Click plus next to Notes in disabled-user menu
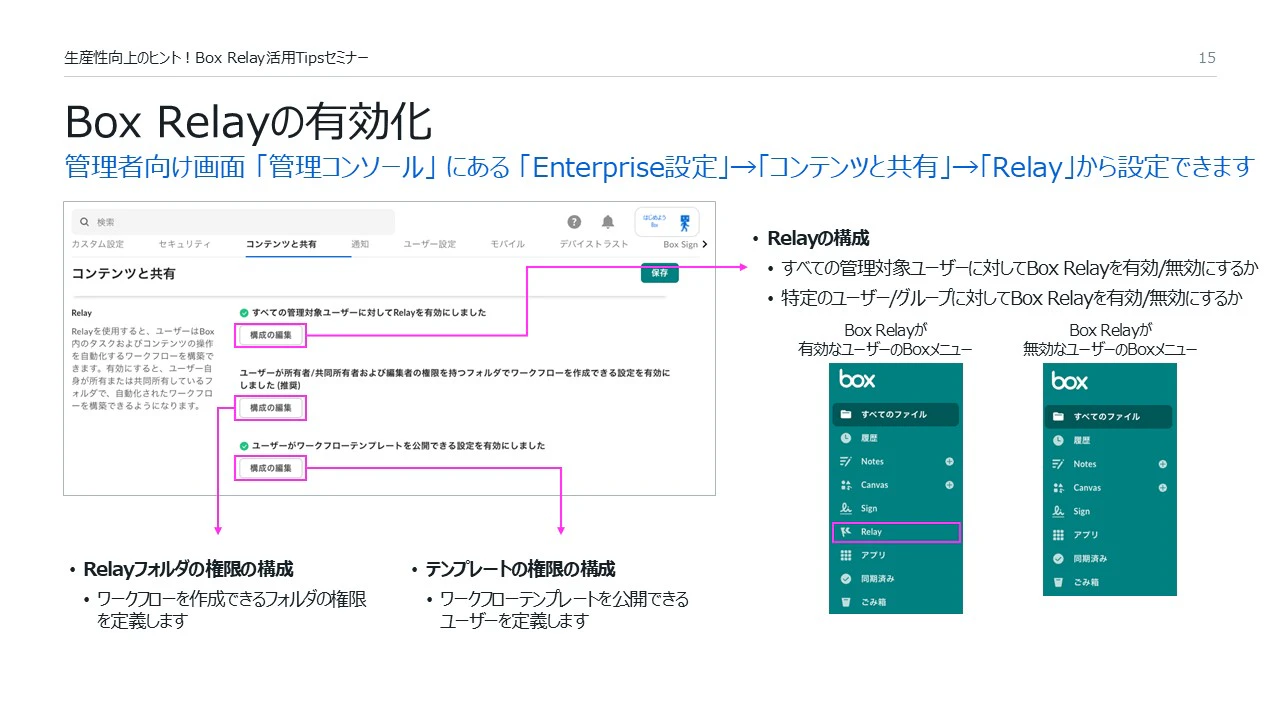This screenshot has width=1280, height=720. coord(1162,464)
